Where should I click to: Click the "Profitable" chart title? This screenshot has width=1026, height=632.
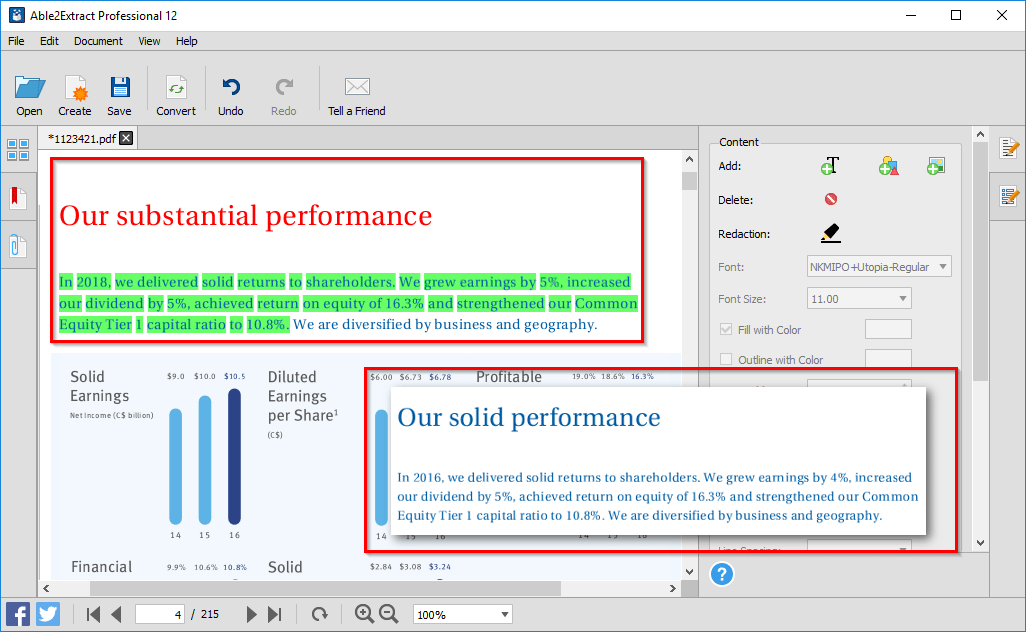point(509,377)
